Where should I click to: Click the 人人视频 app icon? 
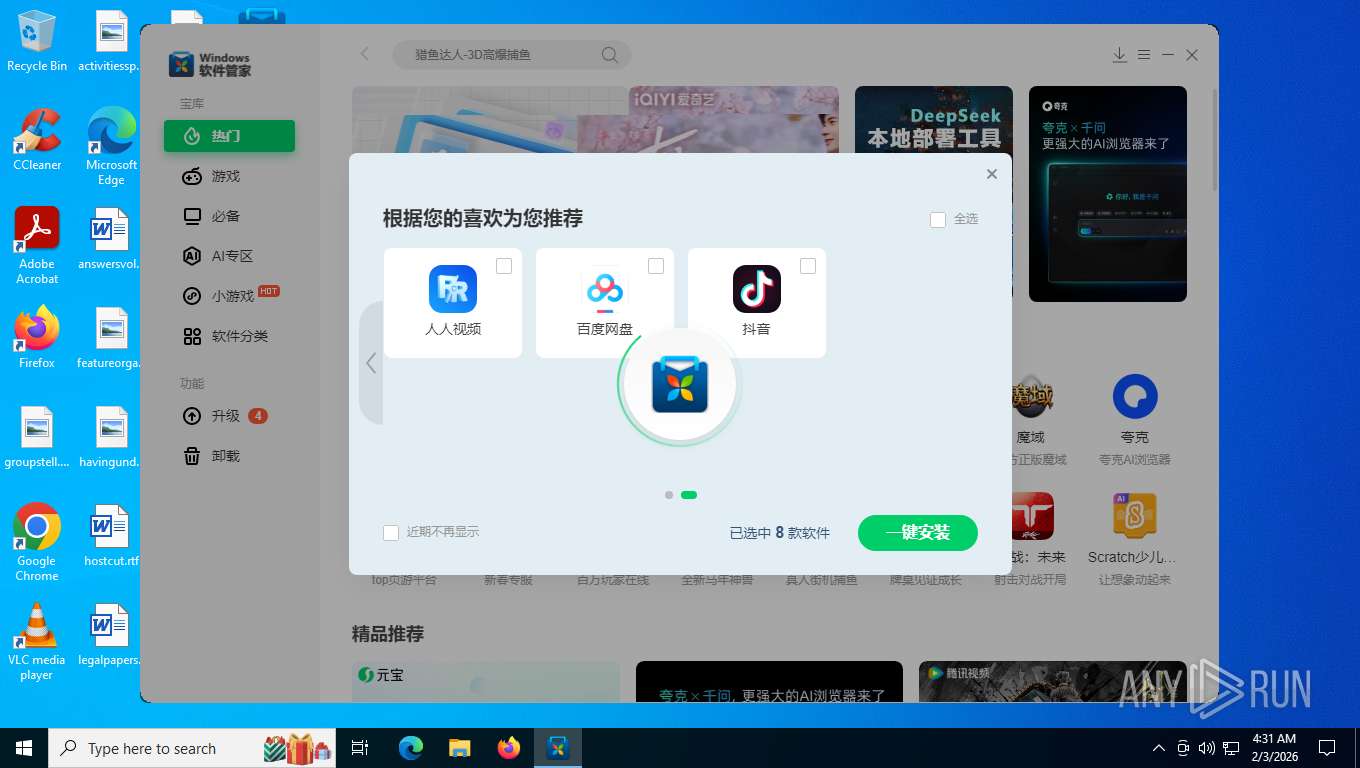pos(453,289)
